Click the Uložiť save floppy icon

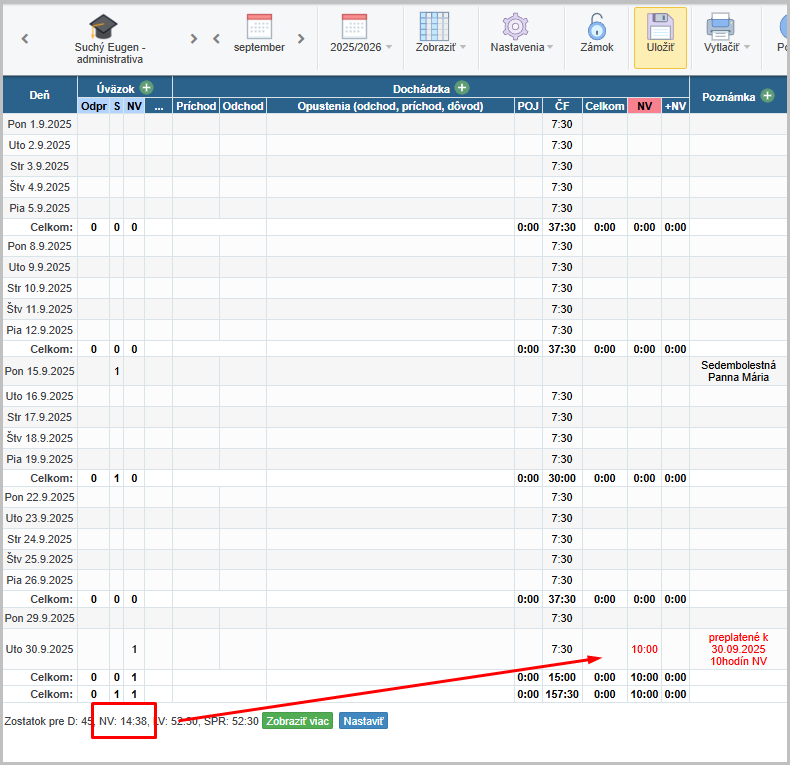[x=660, y=28]
